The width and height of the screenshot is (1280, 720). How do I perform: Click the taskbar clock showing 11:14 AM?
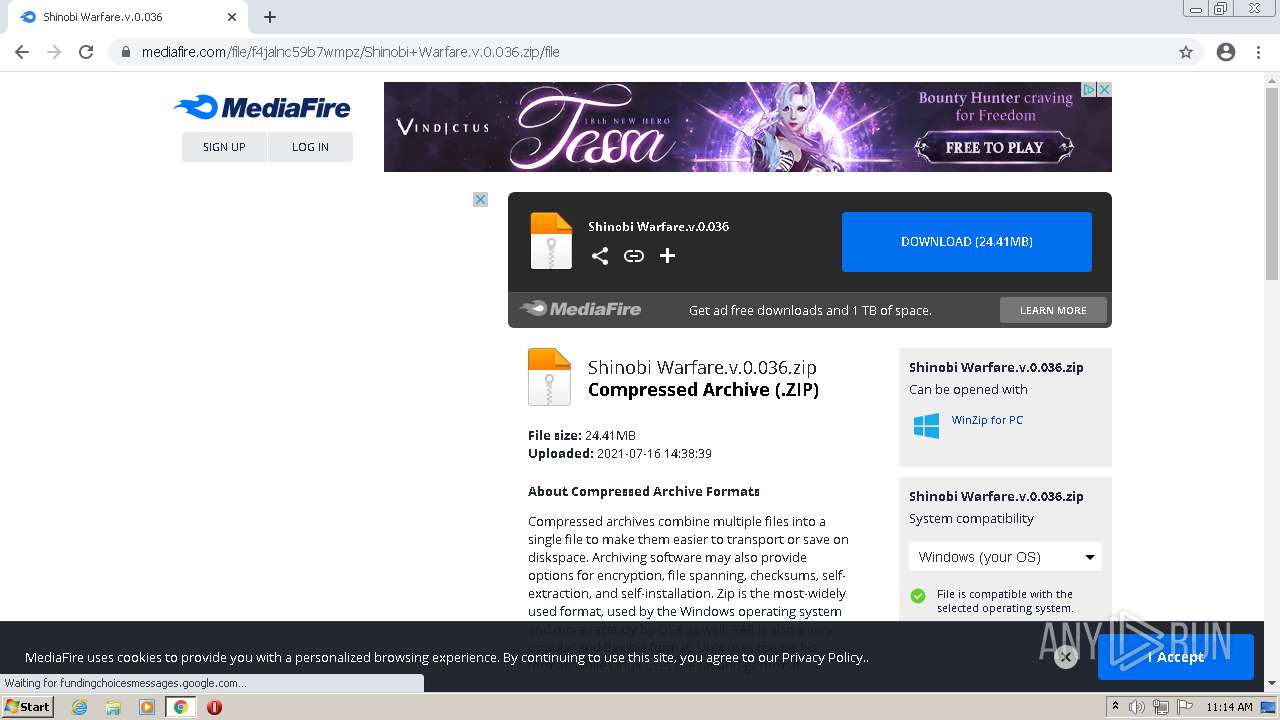tap(1229, 707)
